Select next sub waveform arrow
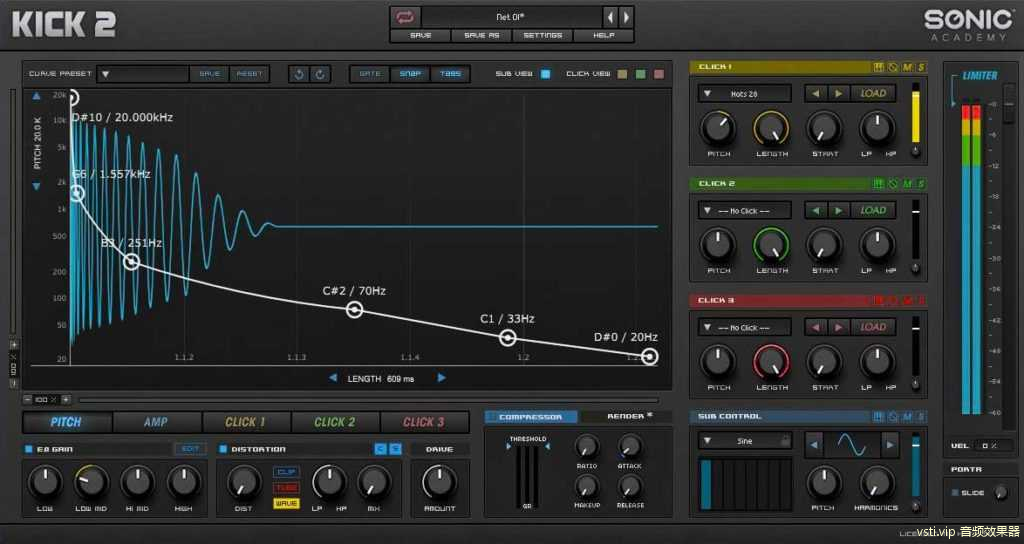 pyautogui.click(x=889, y=445)
